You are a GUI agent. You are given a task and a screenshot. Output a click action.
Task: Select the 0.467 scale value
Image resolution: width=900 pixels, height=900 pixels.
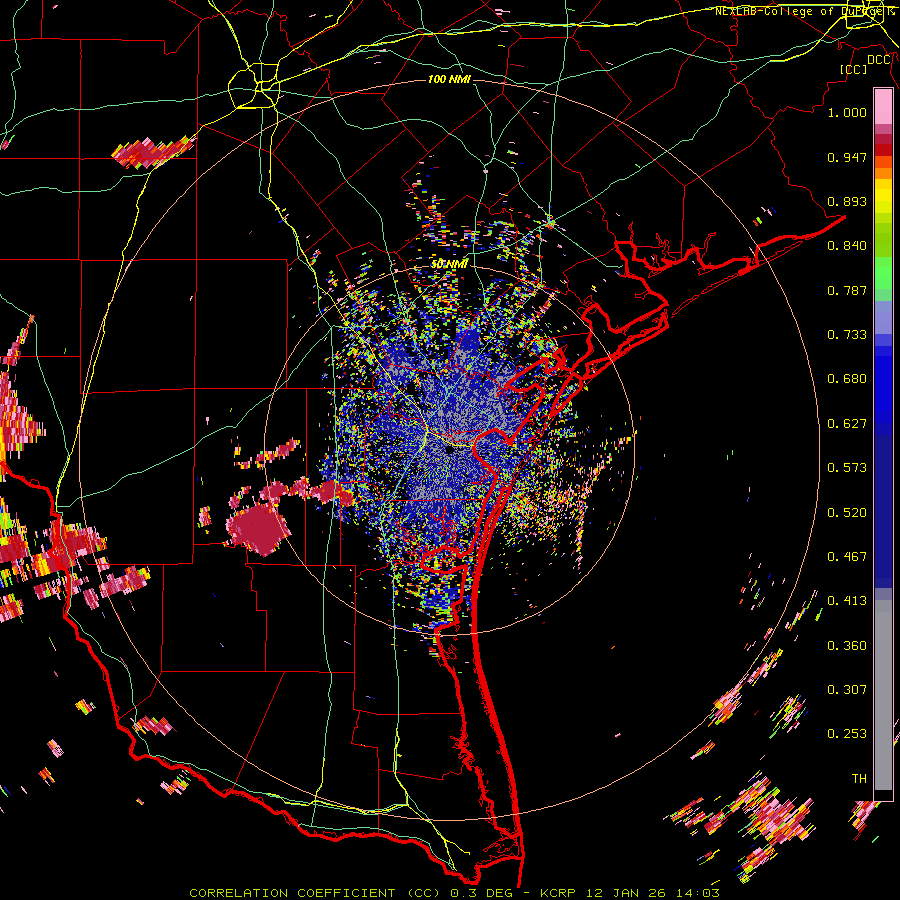847,557
